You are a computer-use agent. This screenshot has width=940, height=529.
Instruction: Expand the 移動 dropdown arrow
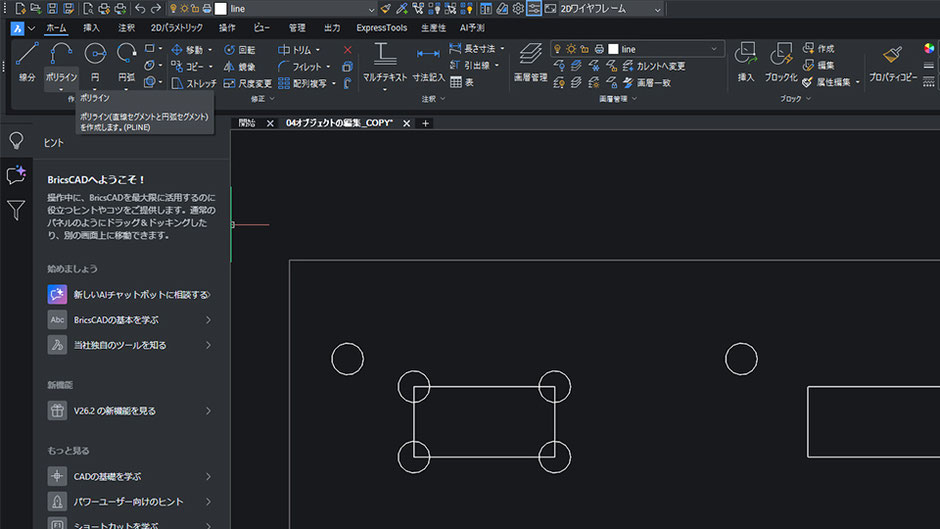click(209, 50)
